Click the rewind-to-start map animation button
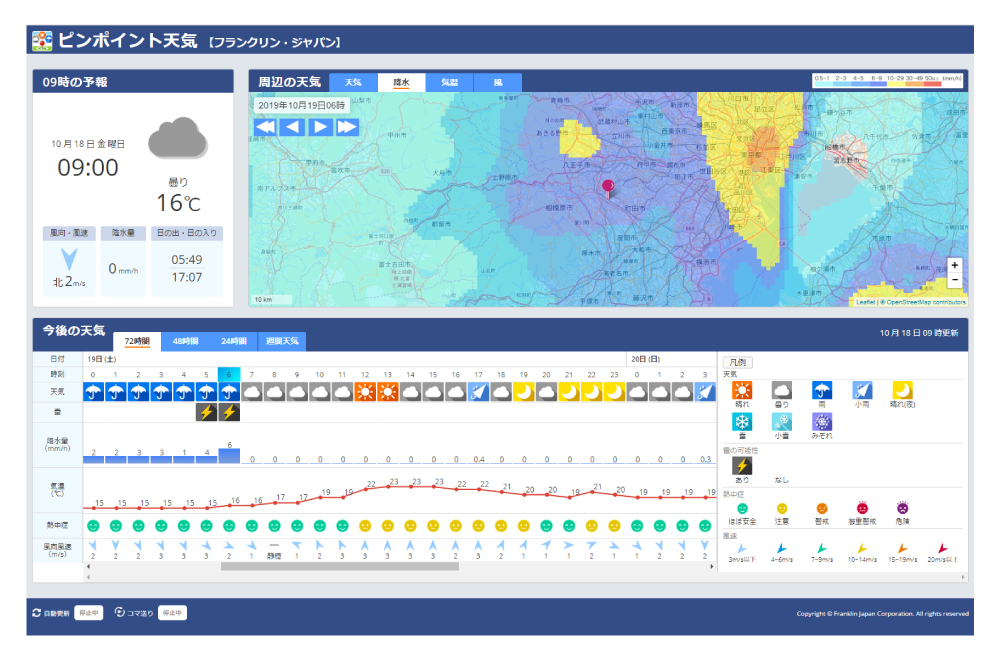This screenshot has height=660, width=1000. 265,127
